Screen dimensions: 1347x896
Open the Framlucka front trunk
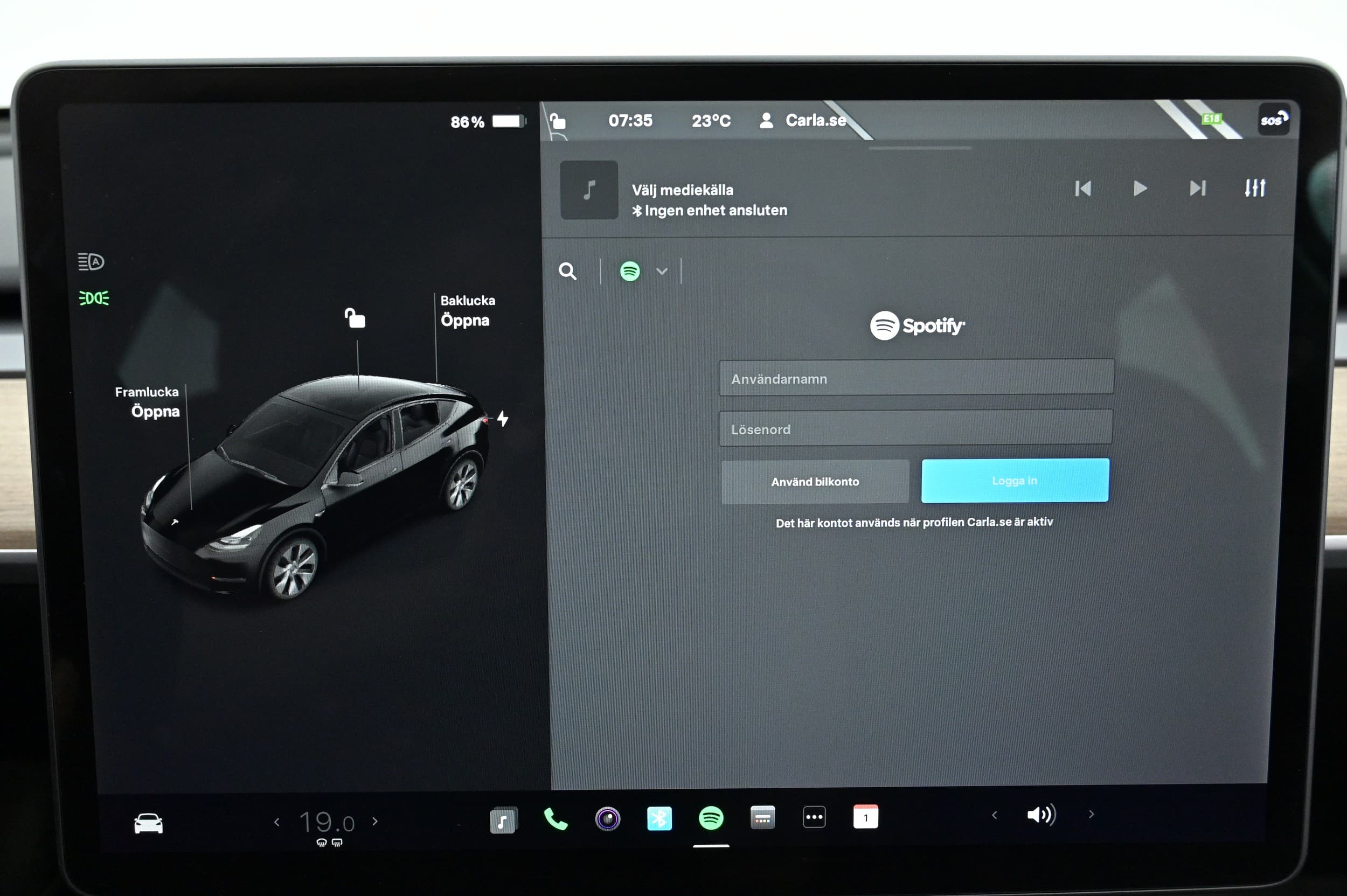pyautogui.click(x=148, y=402)
